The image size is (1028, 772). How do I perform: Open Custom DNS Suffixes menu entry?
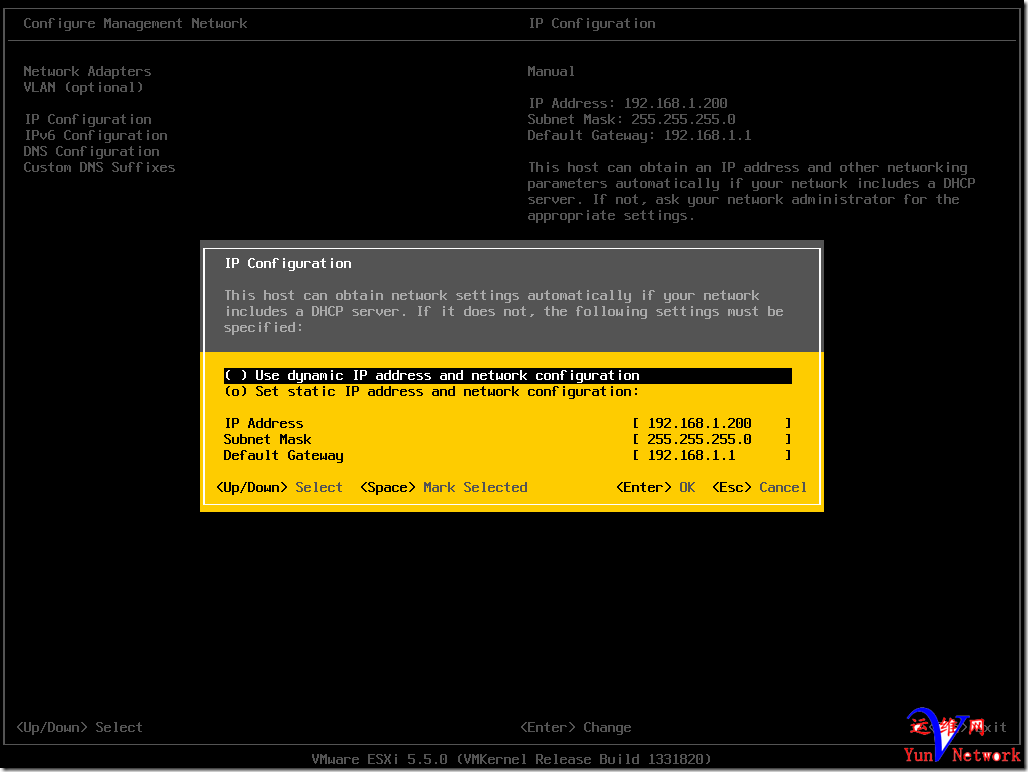[100, 168]
